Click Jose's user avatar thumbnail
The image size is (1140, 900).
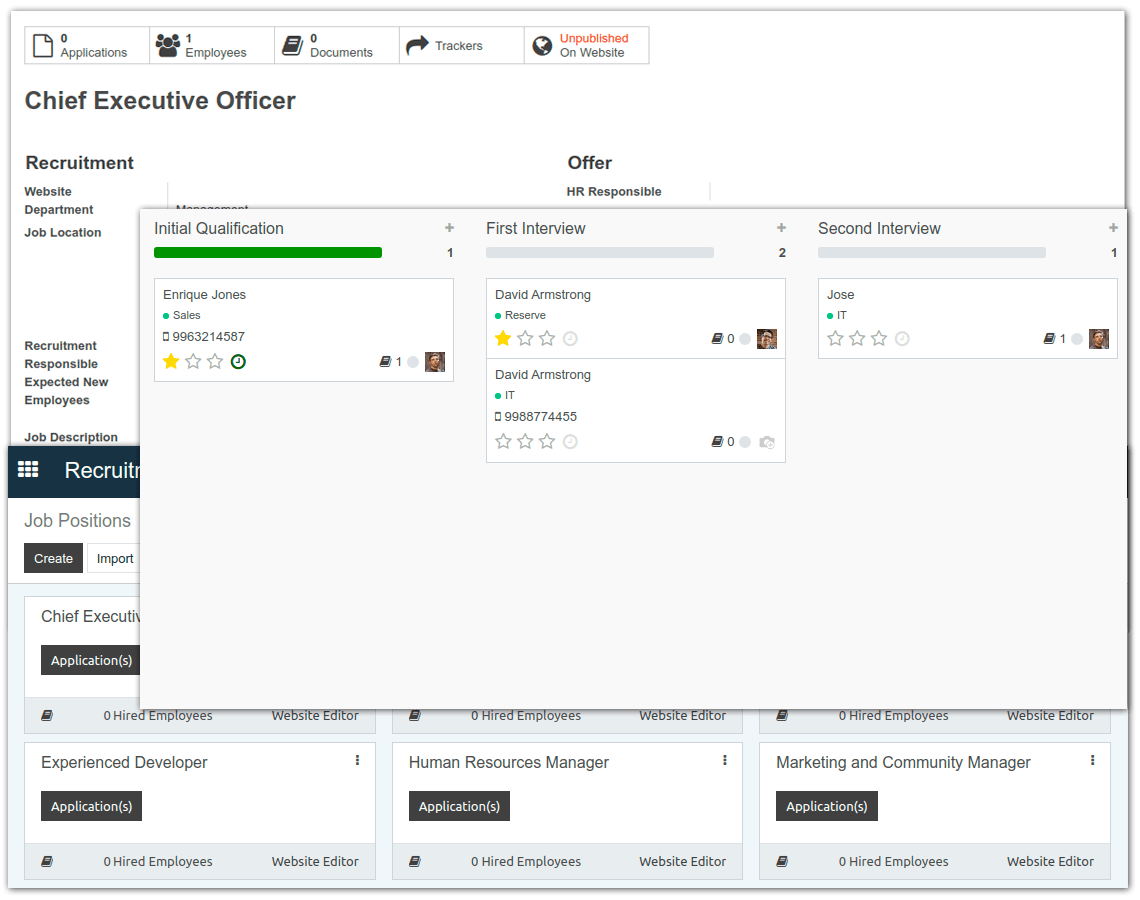1098,339
